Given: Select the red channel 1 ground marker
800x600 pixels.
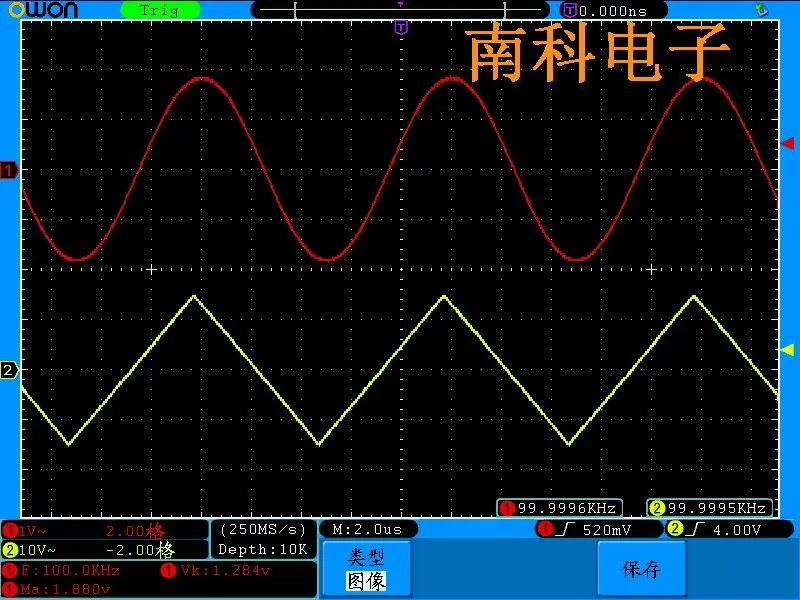Looking at the screenshot, I should pos(9,170).
